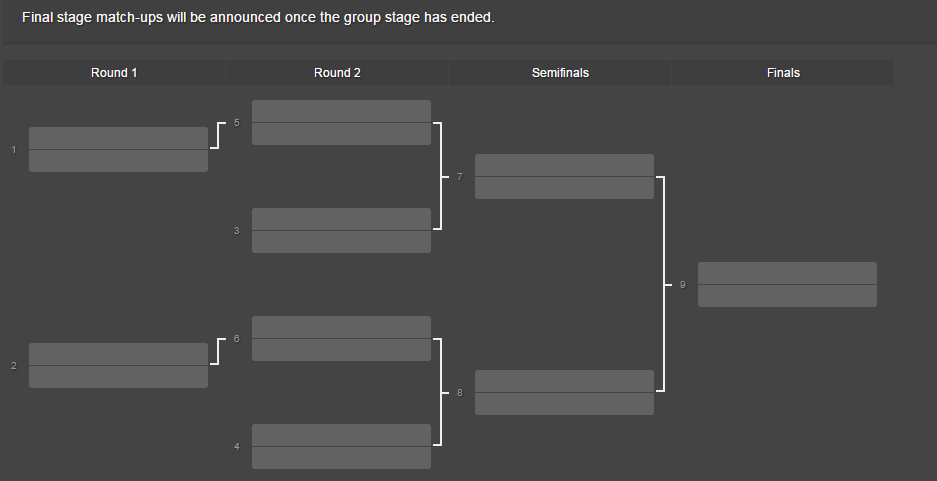Screen dimensions: 937x481
Task: Select the Round 2 column header
Action: 337,72
